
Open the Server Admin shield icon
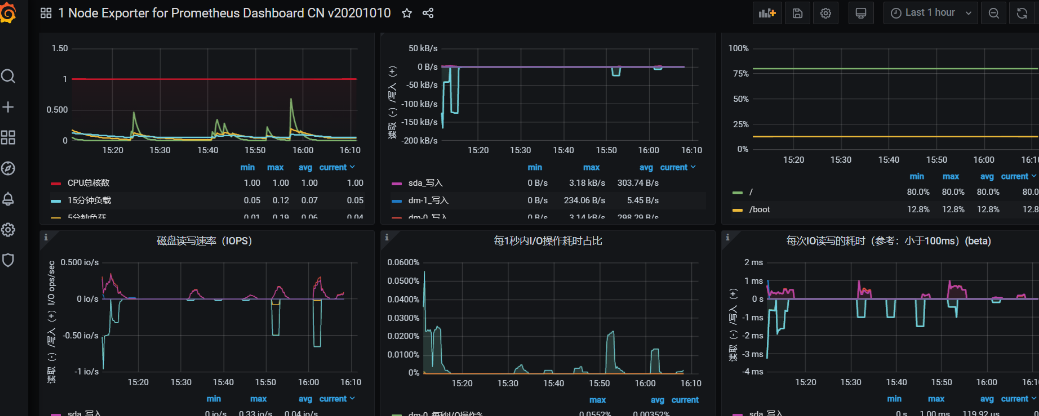pyautogui.click(x=8, y=260)
